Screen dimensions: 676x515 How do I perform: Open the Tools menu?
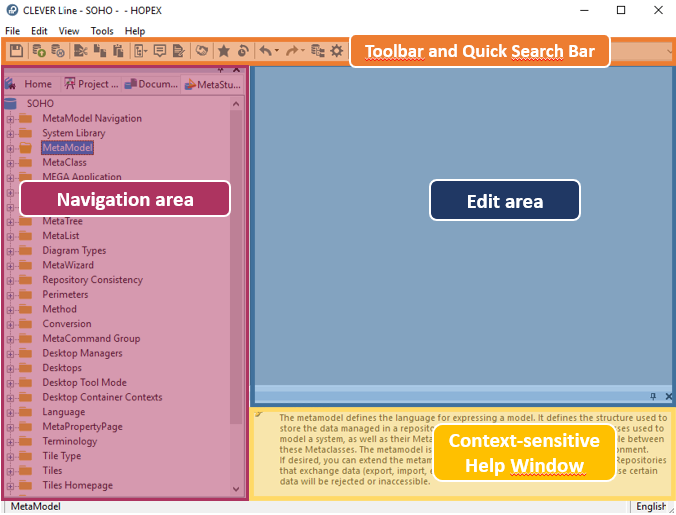102,31
